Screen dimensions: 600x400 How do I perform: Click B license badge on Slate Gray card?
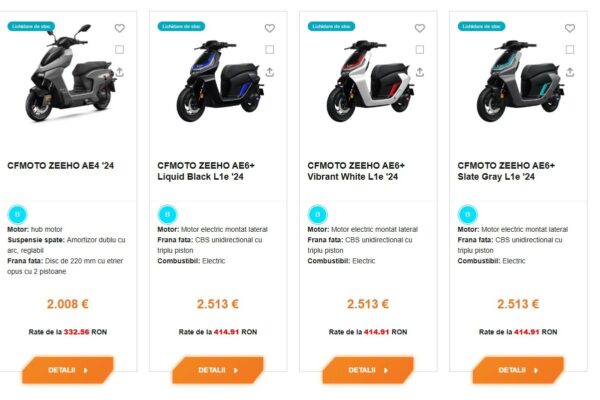[468, 214]
